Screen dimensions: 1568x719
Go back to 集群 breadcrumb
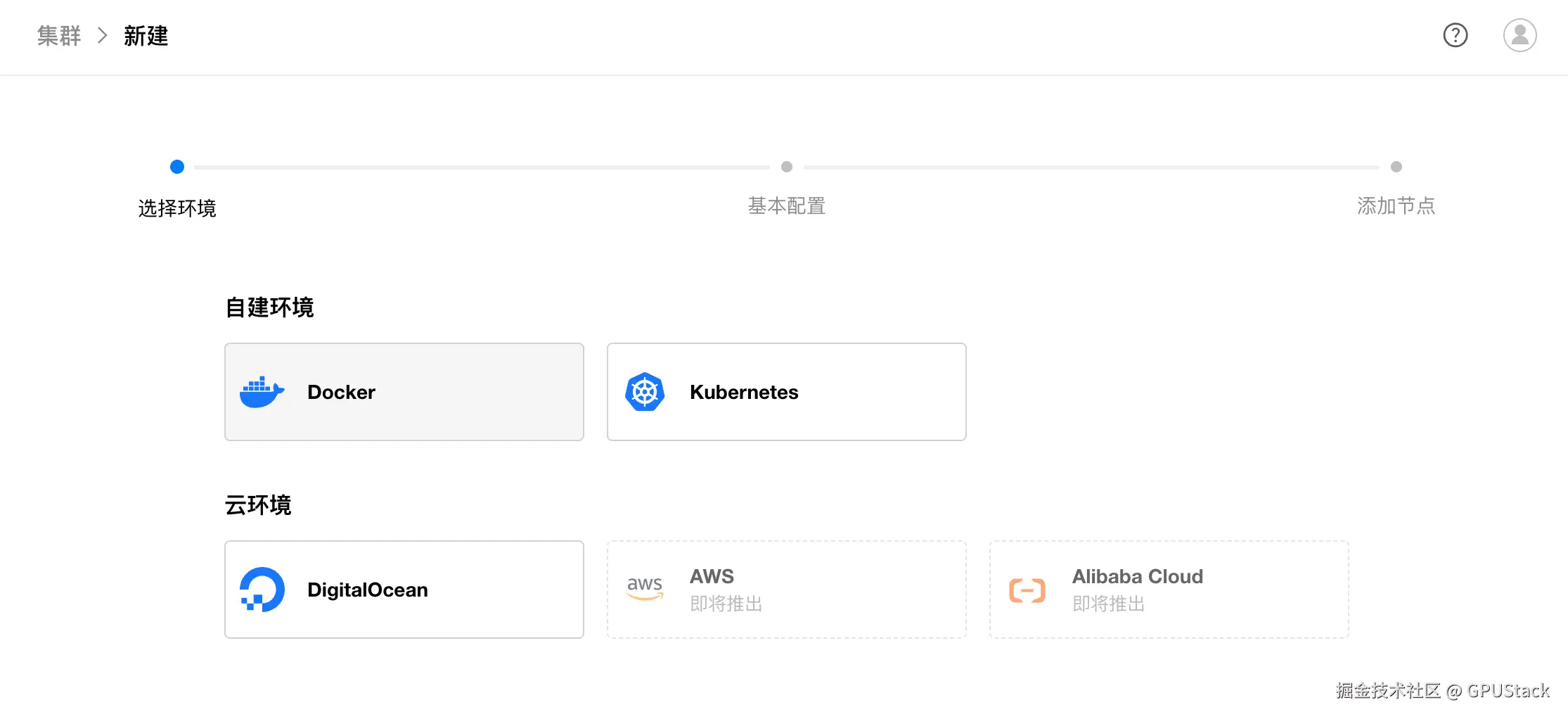(x=59, y=35)
